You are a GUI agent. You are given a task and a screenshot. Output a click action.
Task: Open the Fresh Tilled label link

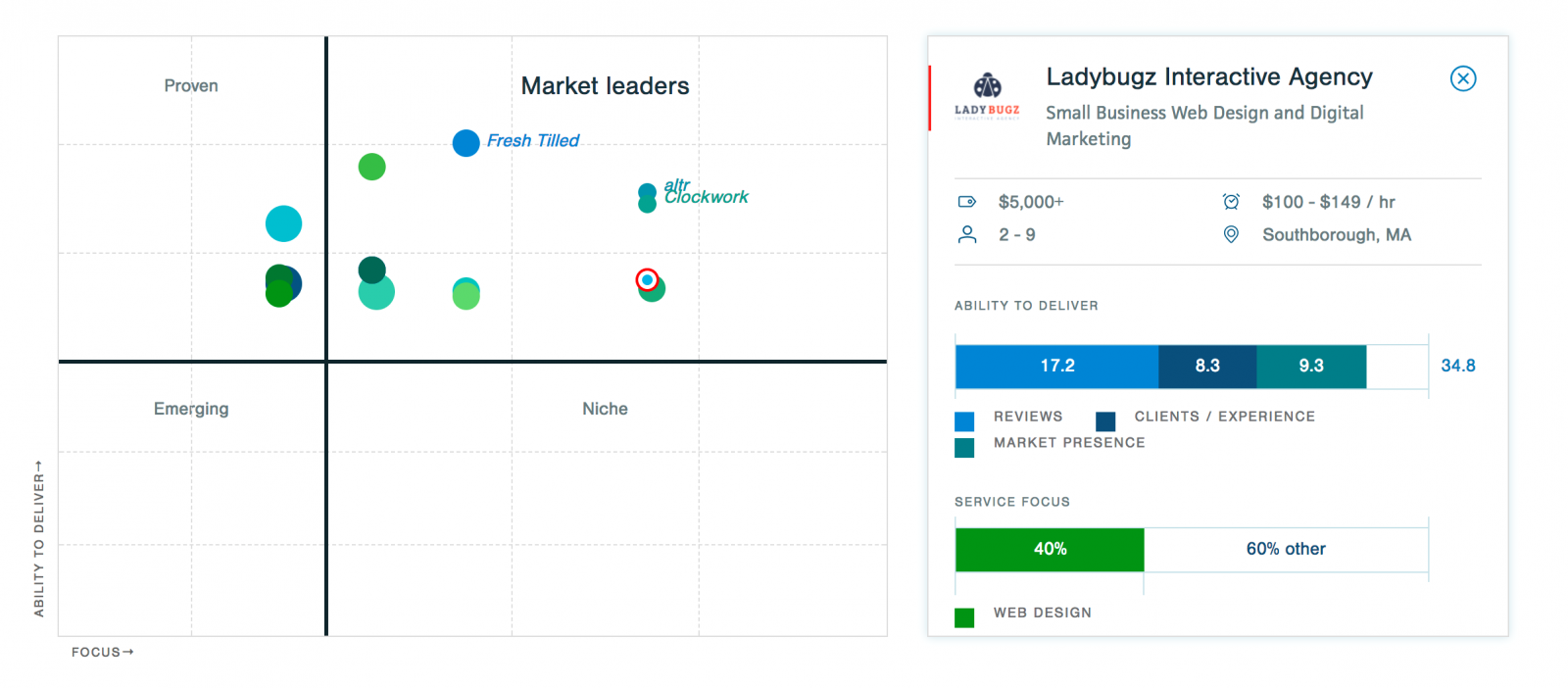(533, 141)
